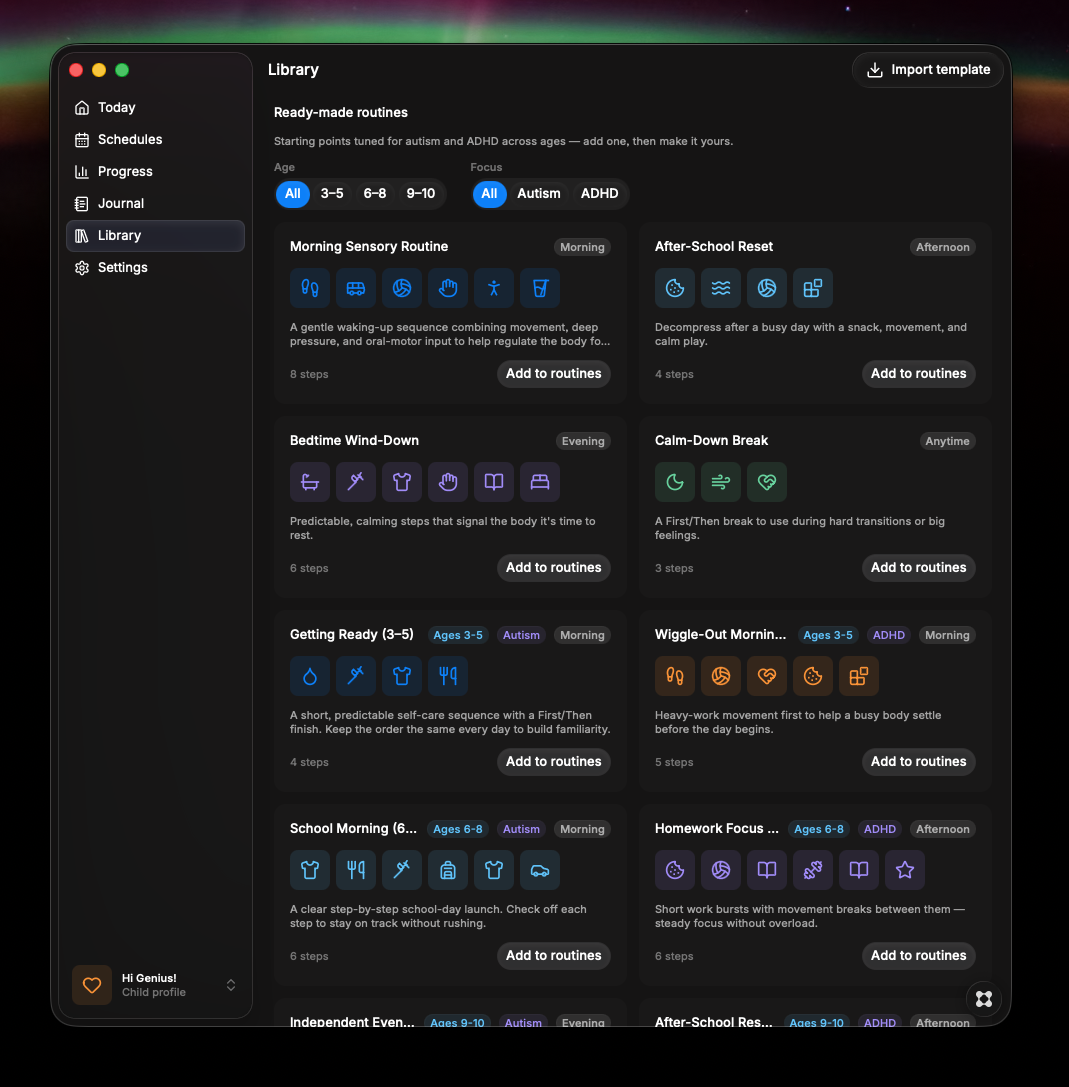Click the orange footprints icon in Wiggle-Out Morning
The height and width of the screenshot is (1087, 1069).
pyautogui.click(x=675, y=676)
